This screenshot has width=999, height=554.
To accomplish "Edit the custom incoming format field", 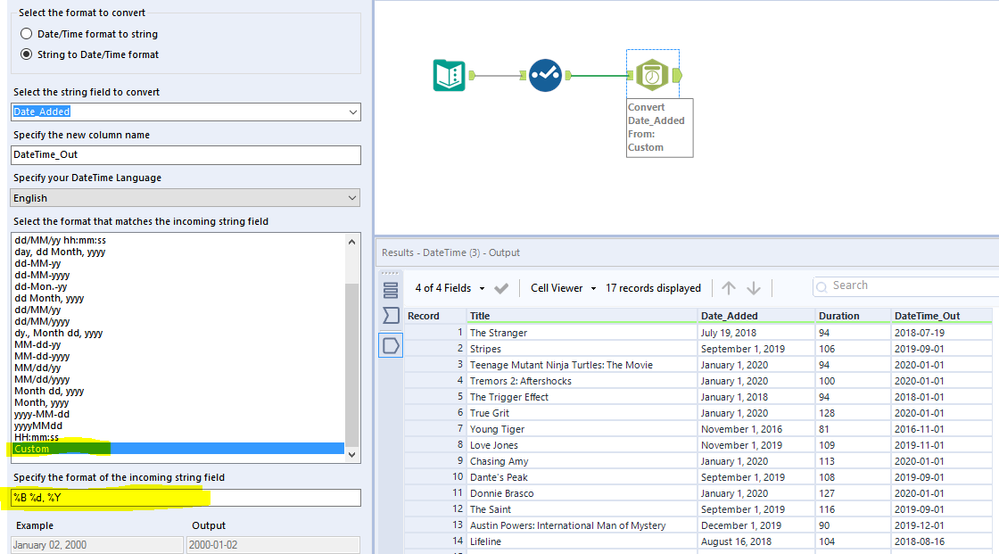I will tap(186, 497).
